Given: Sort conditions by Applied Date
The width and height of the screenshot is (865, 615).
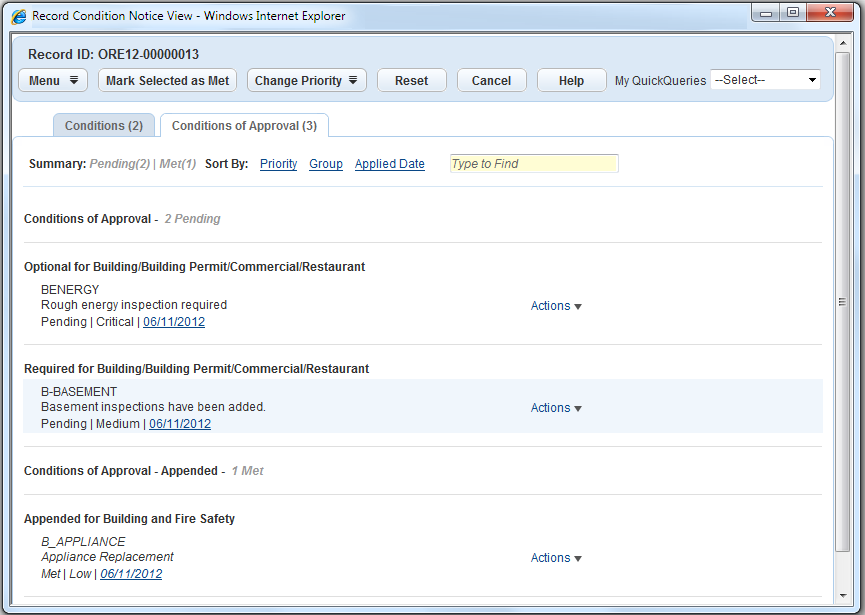Looking at the screenshot, I should (389, 164).
